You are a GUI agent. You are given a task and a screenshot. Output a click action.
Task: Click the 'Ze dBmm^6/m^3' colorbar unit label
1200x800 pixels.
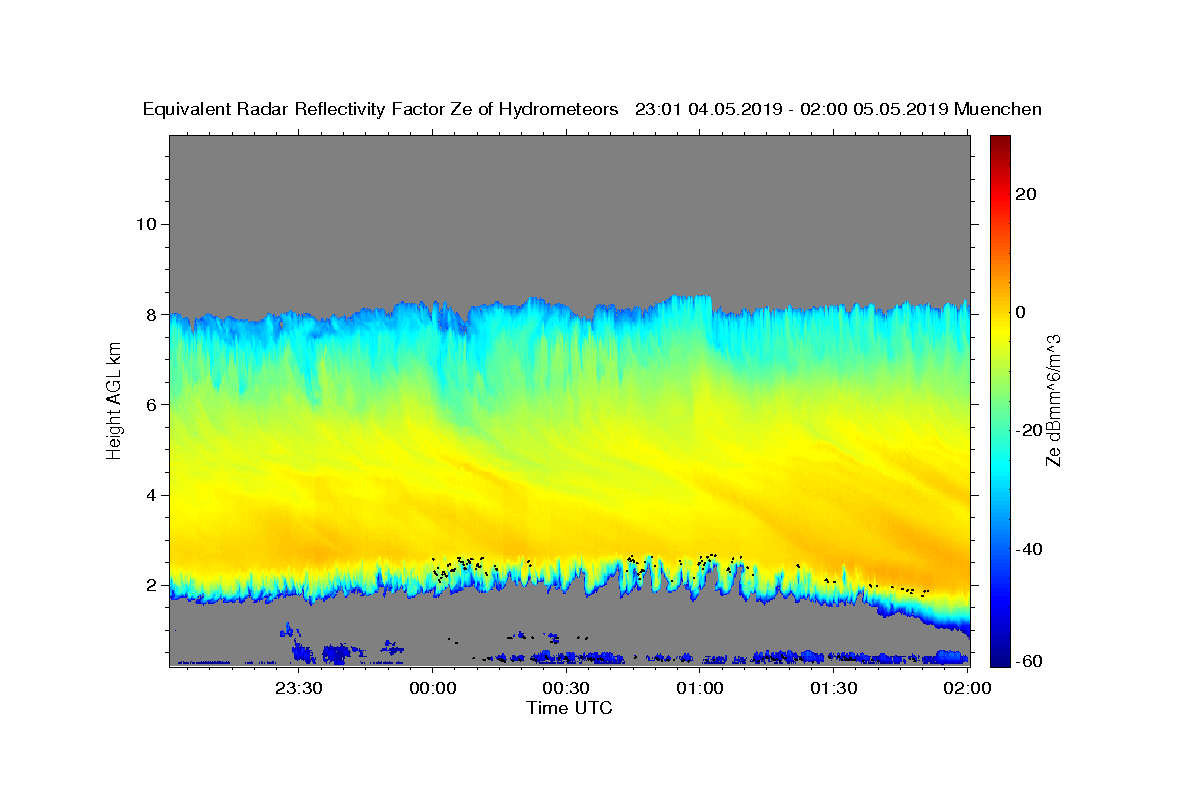click(x=1053, y=400)
